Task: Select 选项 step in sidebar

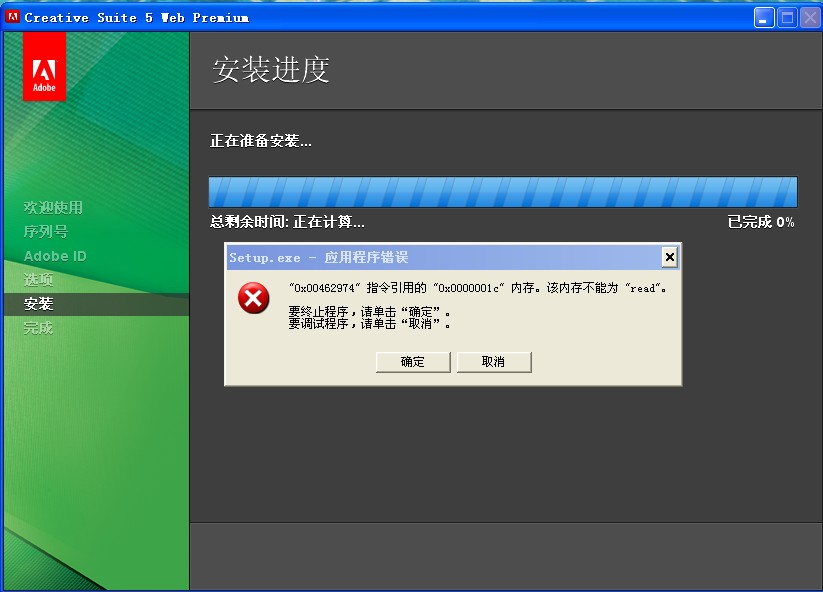Action: (x=38, y=280)
